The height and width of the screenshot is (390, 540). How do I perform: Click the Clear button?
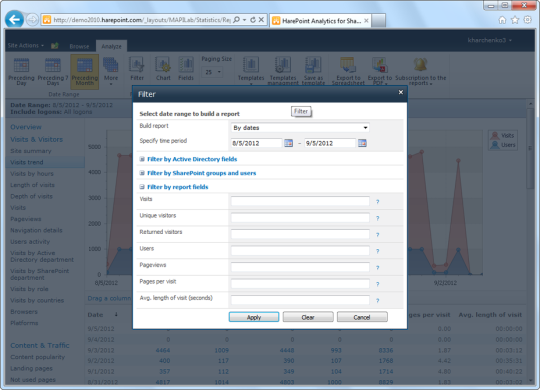click(308, 317)
